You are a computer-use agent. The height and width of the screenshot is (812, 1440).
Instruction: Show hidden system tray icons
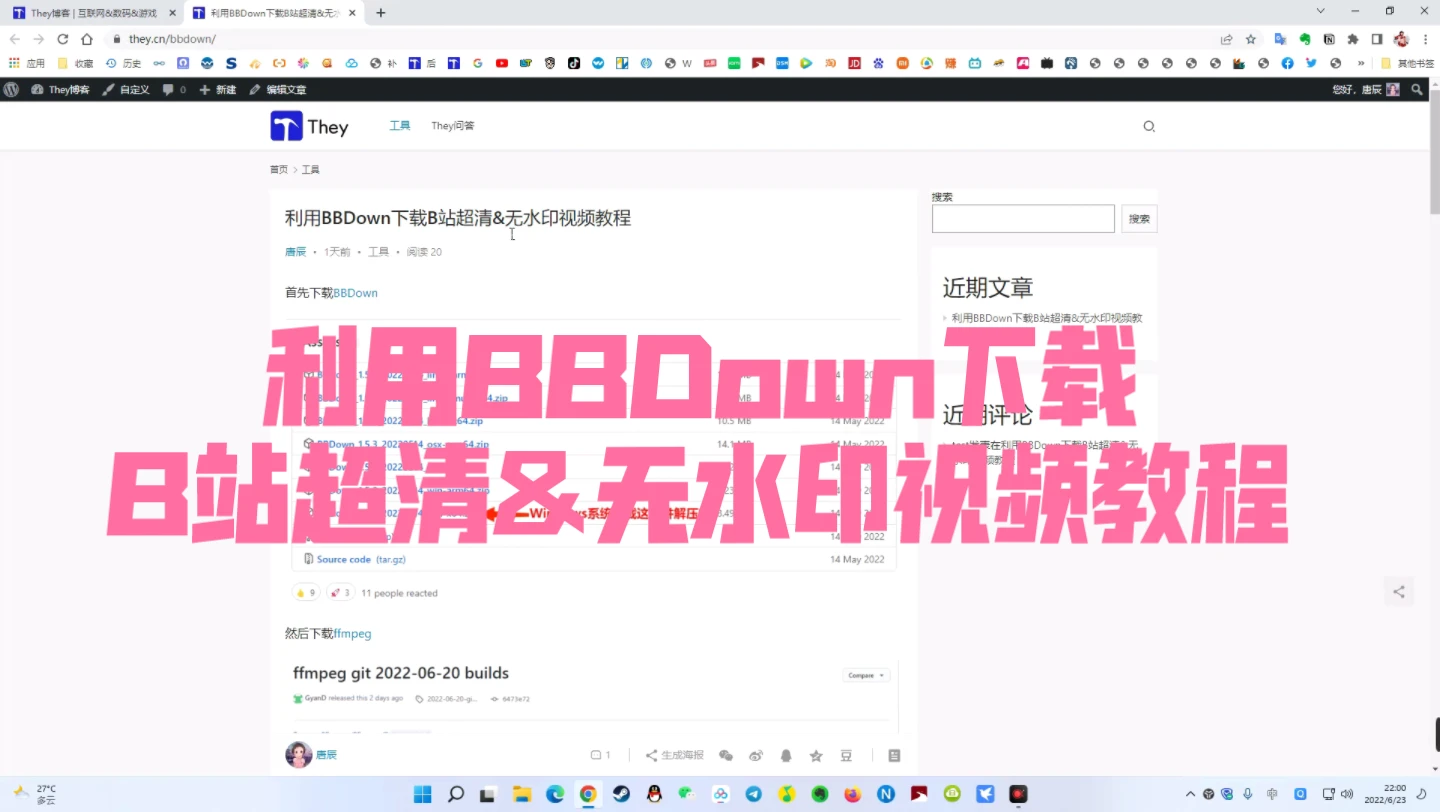1190,794
